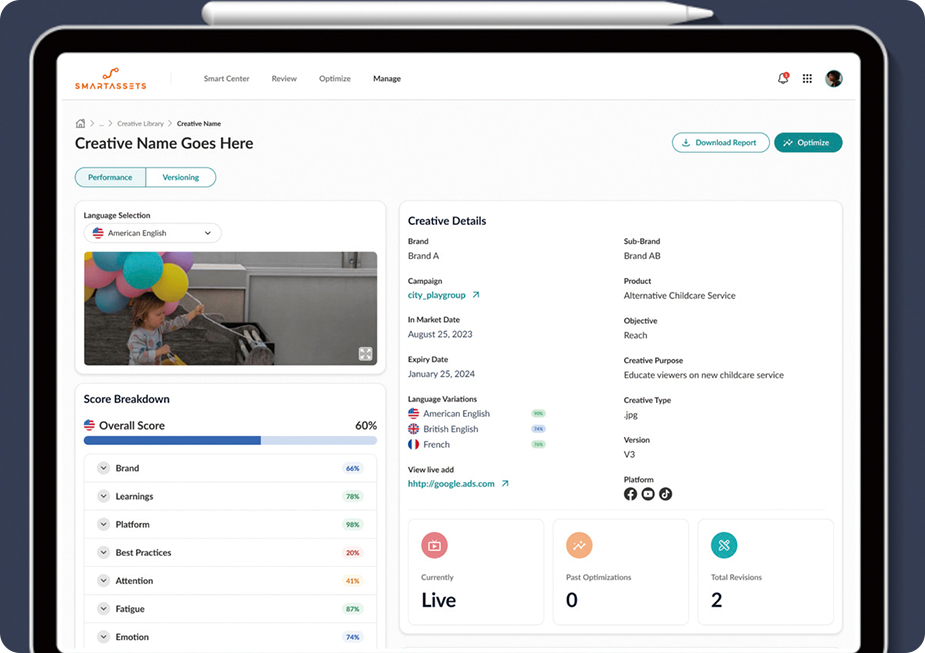Expand the Emotion score row
925x653 pixels.
[x=103, y=637]
